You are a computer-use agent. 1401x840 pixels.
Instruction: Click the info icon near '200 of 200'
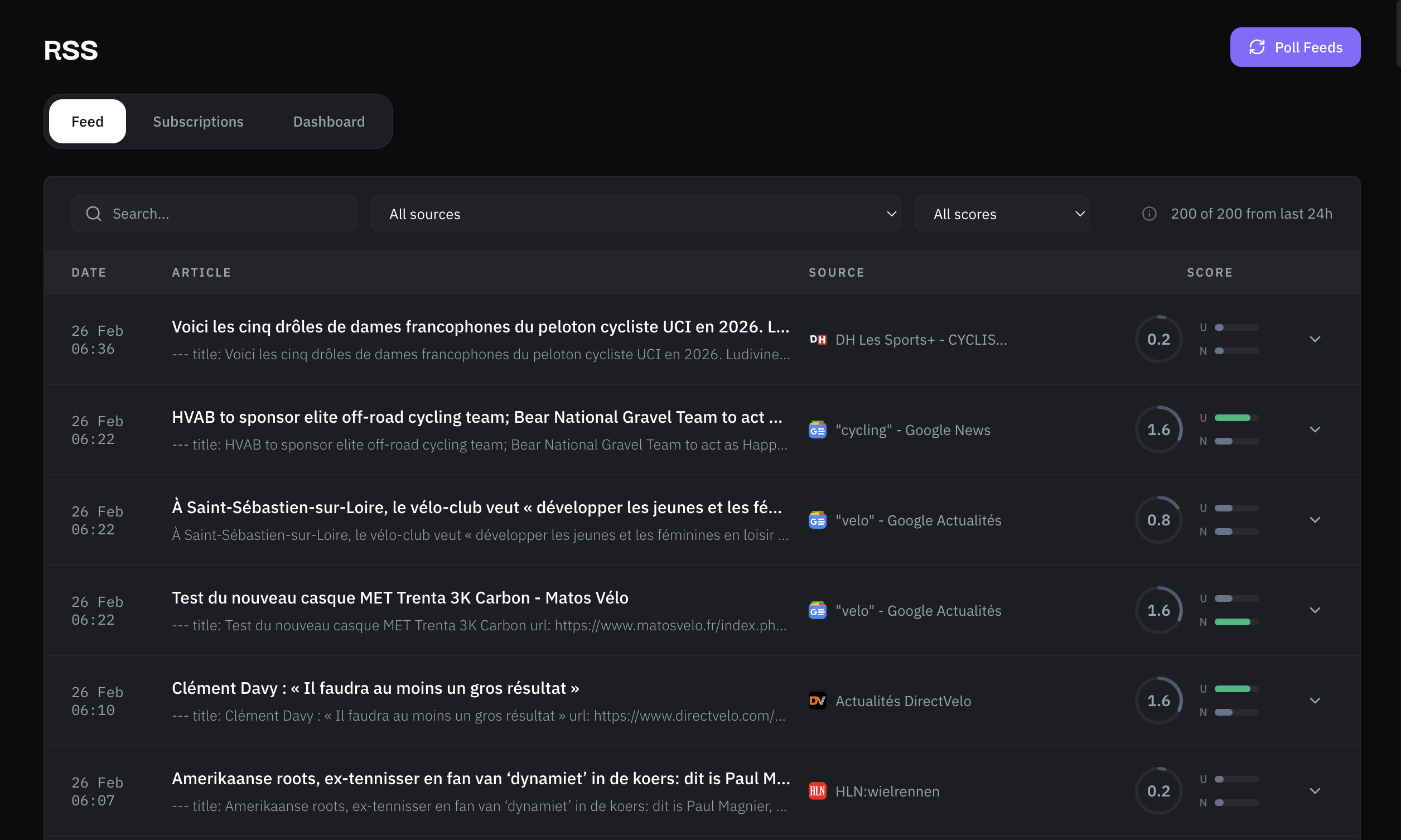[x=1149, y=214]
